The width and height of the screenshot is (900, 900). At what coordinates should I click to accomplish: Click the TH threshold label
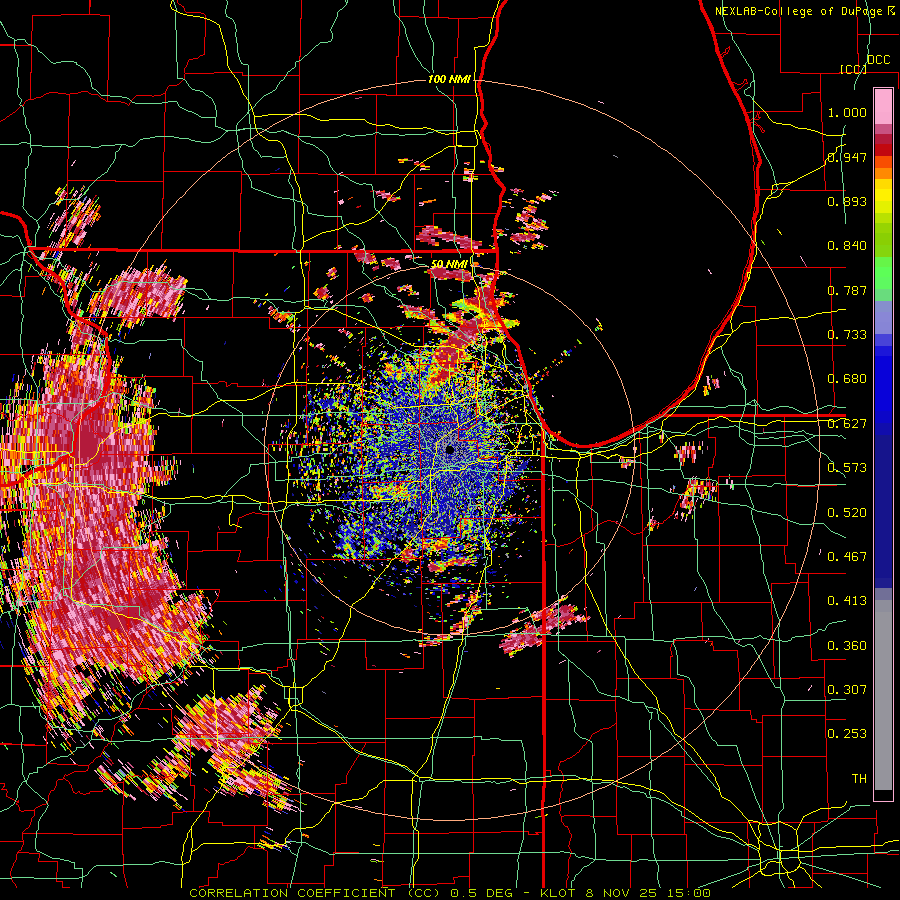tap(859, 779)
